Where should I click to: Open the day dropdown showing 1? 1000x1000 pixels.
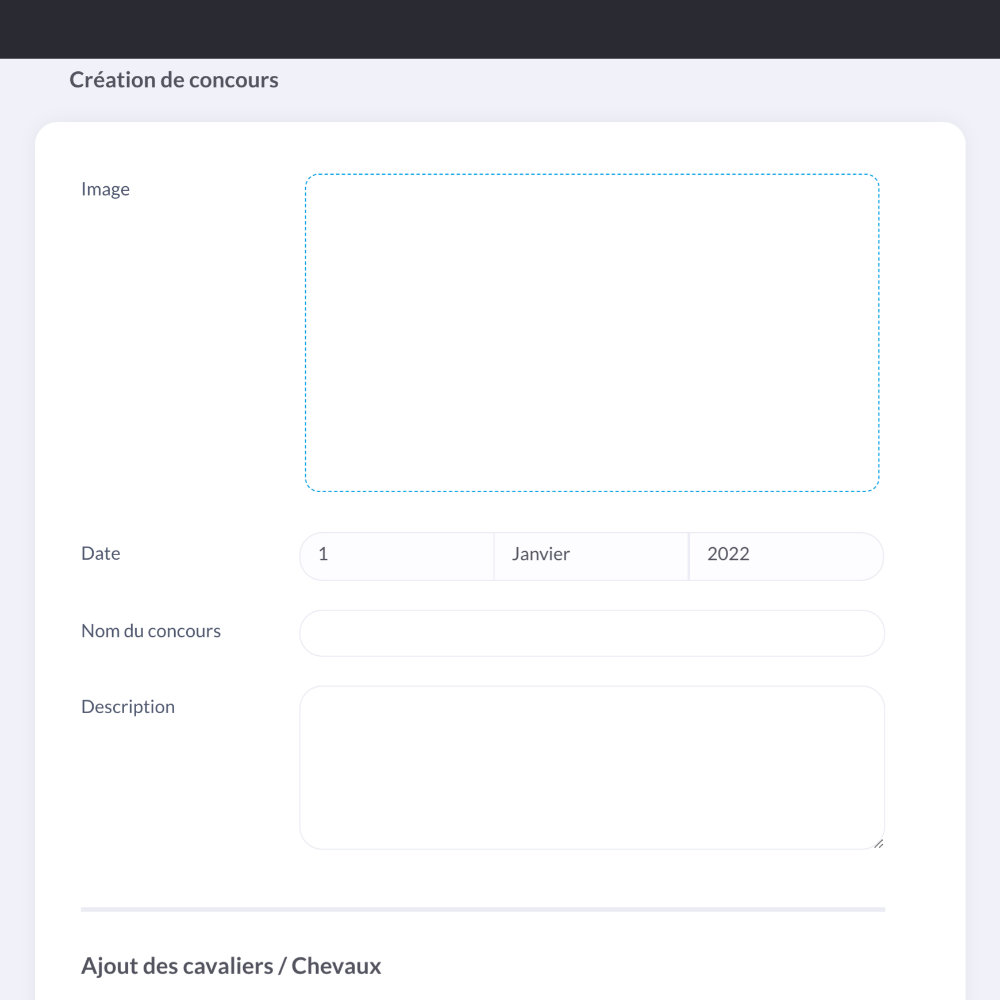coord(397,556)
